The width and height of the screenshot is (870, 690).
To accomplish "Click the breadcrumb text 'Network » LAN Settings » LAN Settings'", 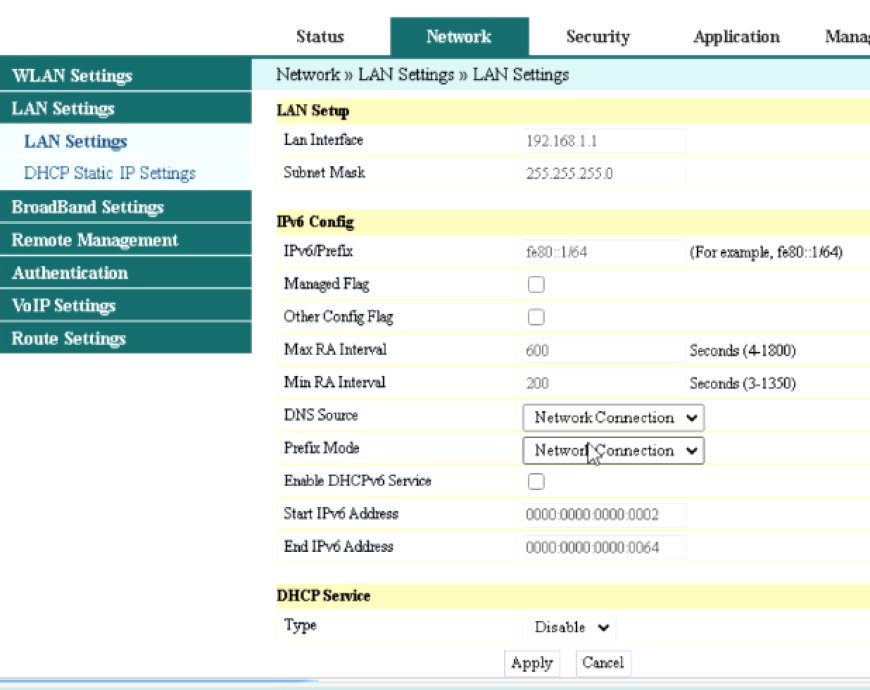I will click(x=423, y=74).
